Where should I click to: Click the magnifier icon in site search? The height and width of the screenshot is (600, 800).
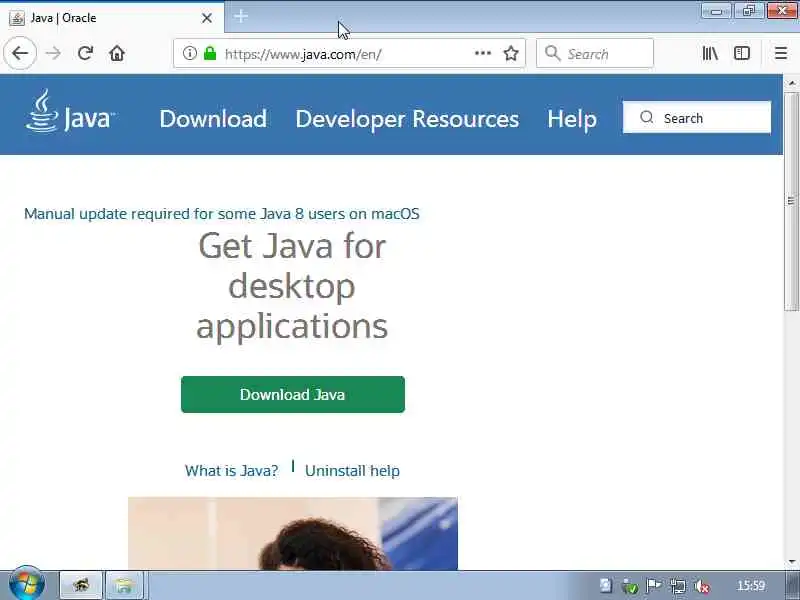pos(646,117)
